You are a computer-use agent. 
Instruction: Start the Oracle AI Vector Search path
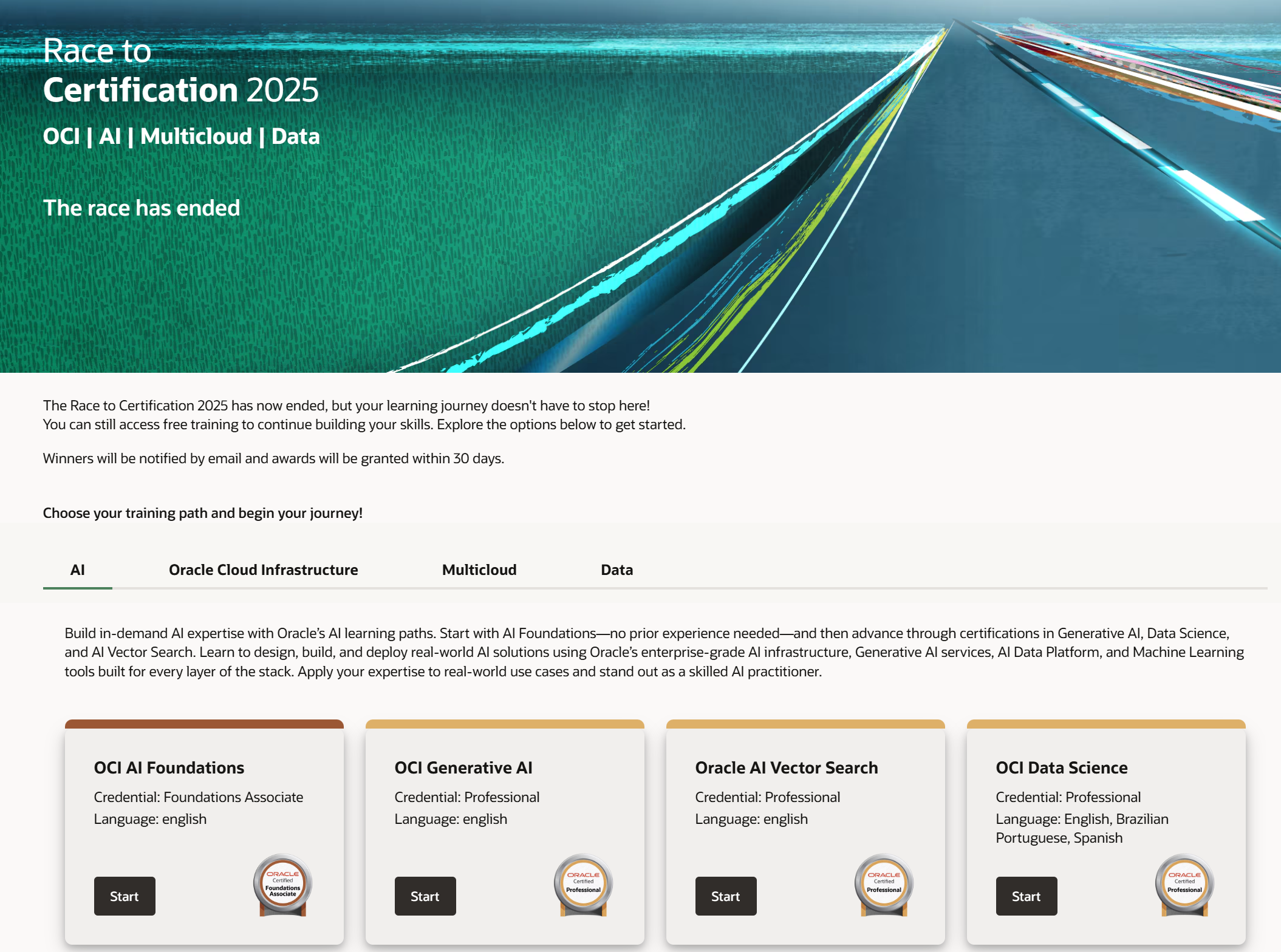click(x=726, y=896)
